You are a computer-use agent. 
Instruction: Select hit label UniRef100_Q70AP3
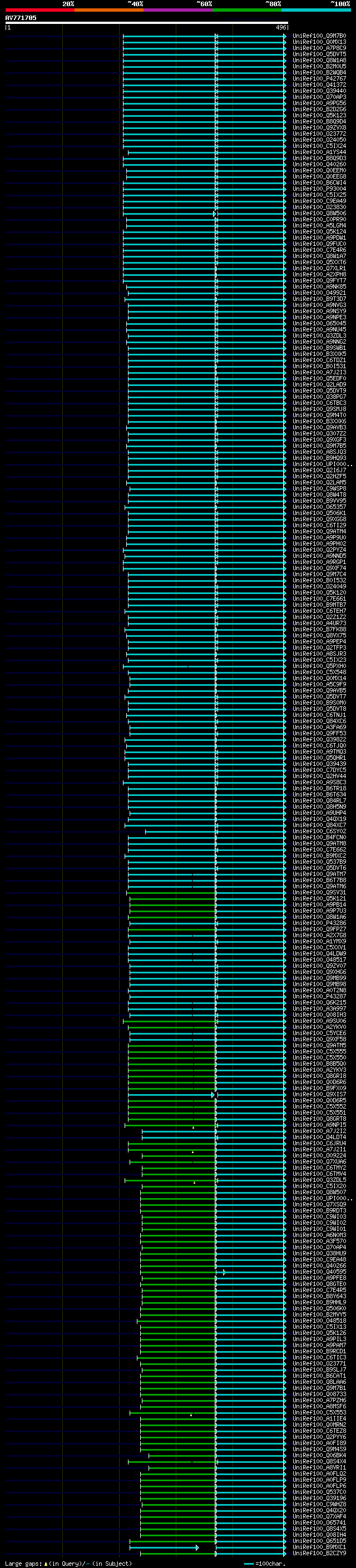[x=319, y=97]
